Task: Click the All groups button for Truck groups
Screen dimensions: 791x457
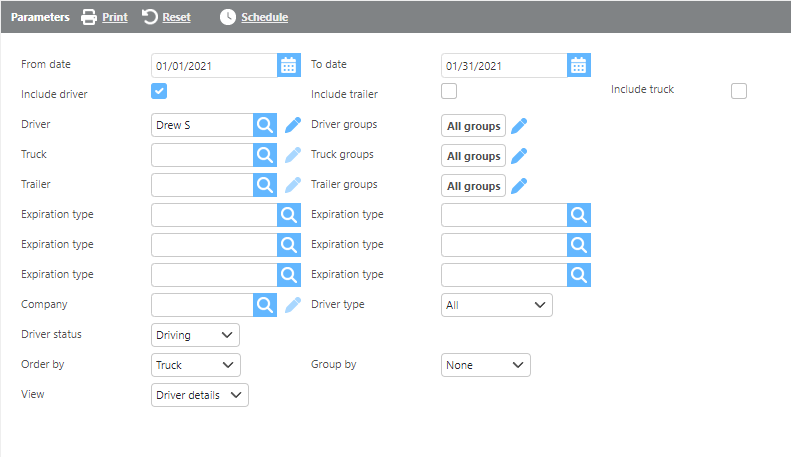Action: pos(473,156)
